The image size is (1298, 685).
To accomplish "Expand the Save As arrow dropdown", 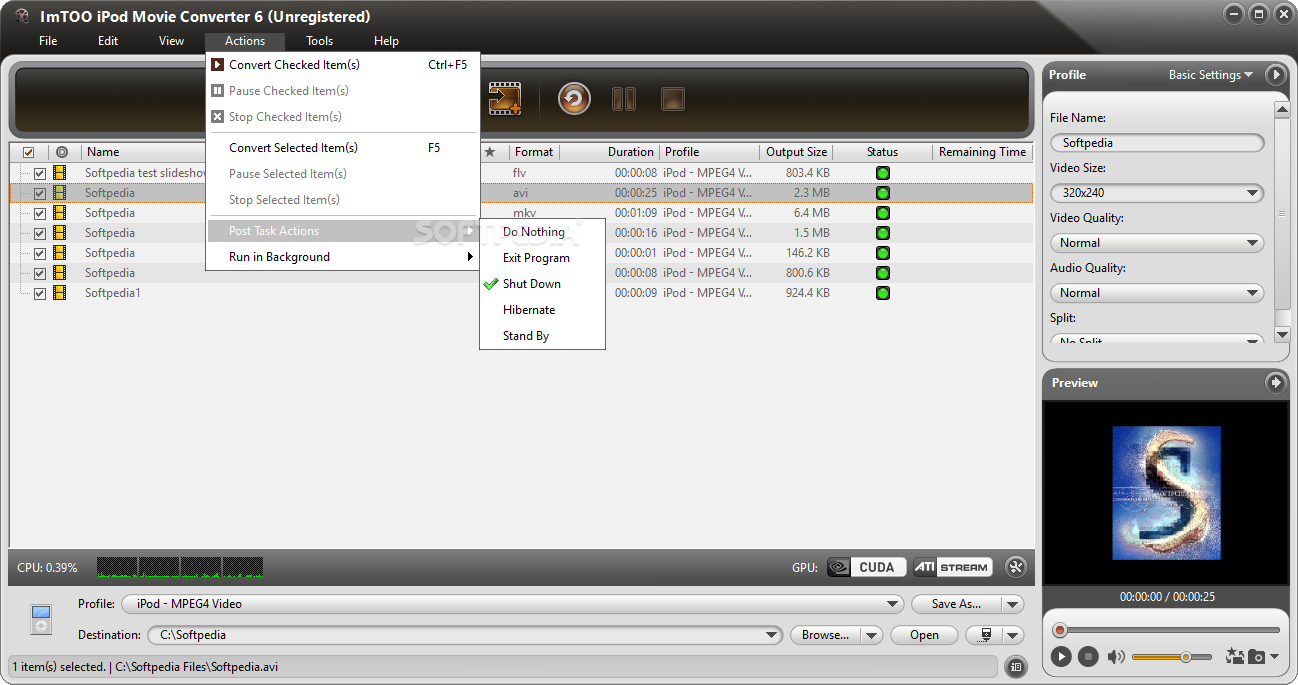I will coord(1014,604).
